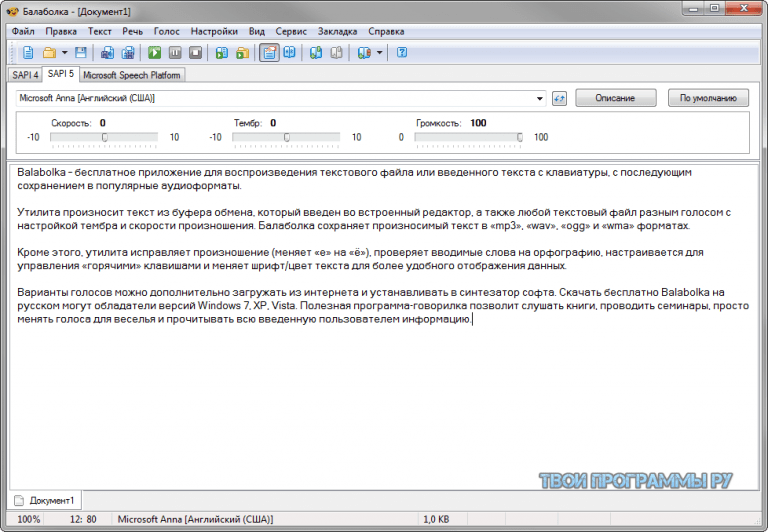The width and height of the screenshot is (768, 532).
Task: Start reading aloud with green Play button
Action: 155,52
